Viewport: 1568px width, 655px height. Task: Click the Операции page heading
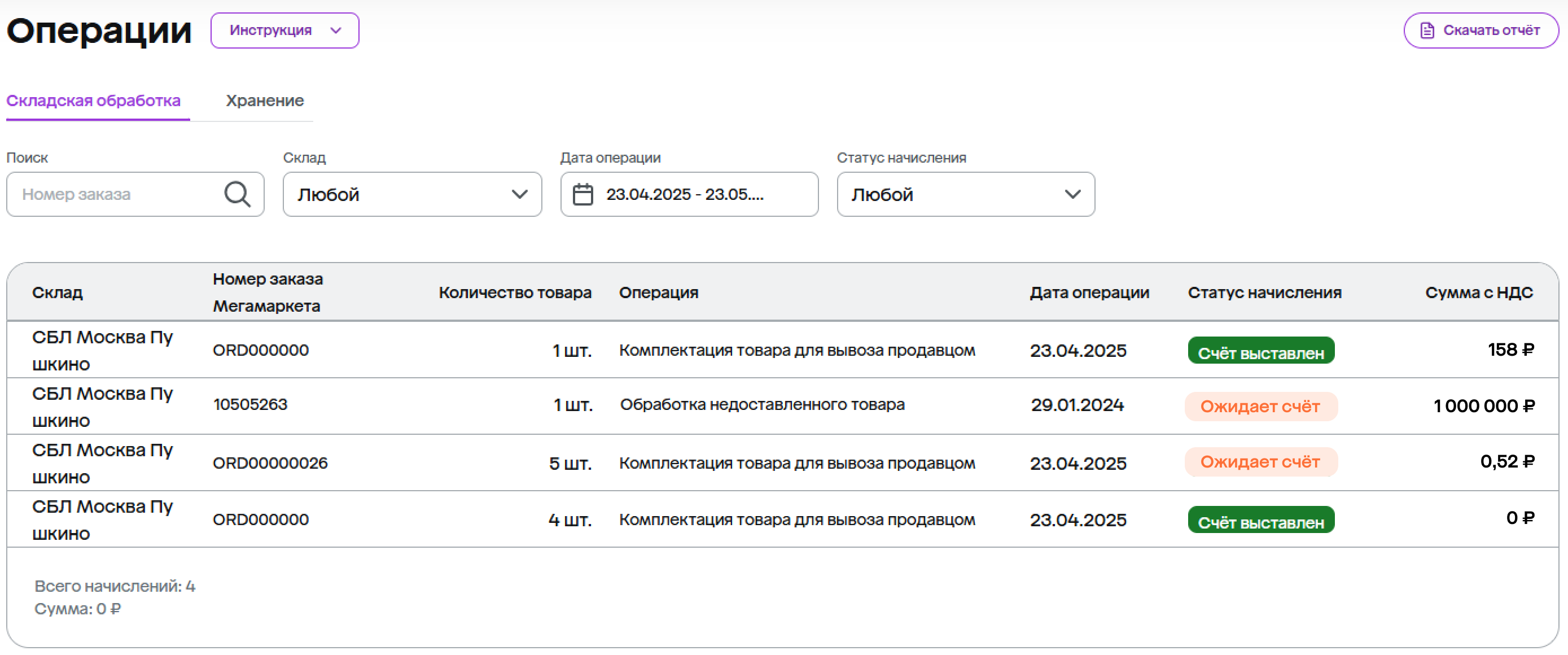point(99,30)
